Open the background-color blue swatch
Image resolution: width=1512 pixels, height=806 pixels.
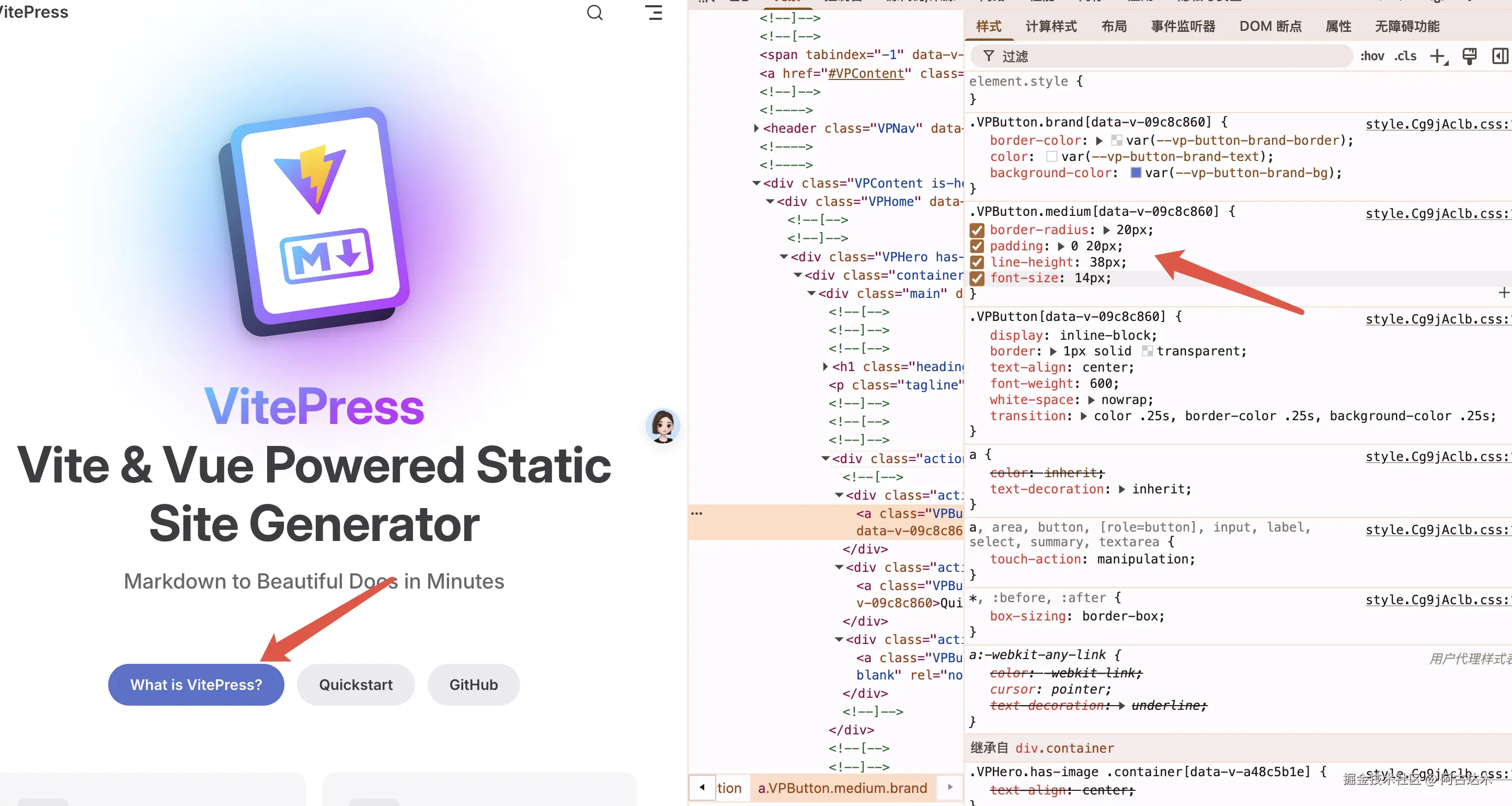(1136, 172)
